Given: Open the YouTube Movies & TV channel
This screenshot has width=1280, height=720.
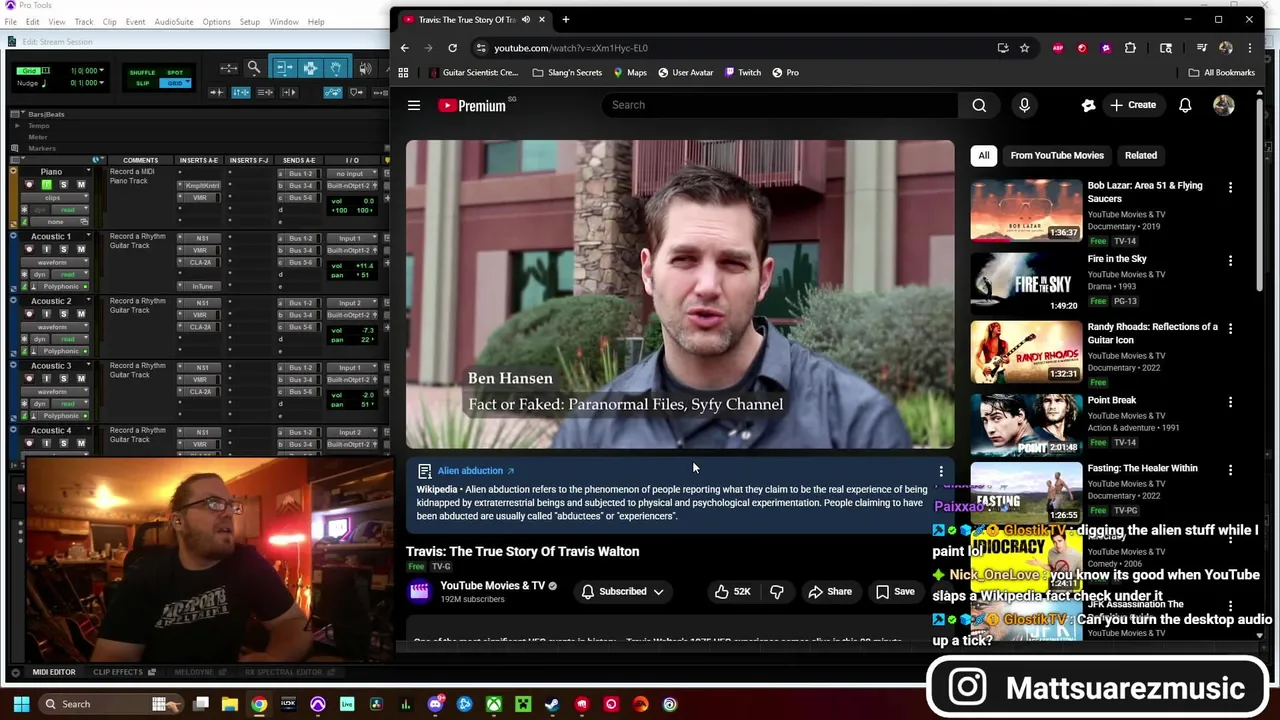Looking at the screenshot, I should tap(492, 586).
